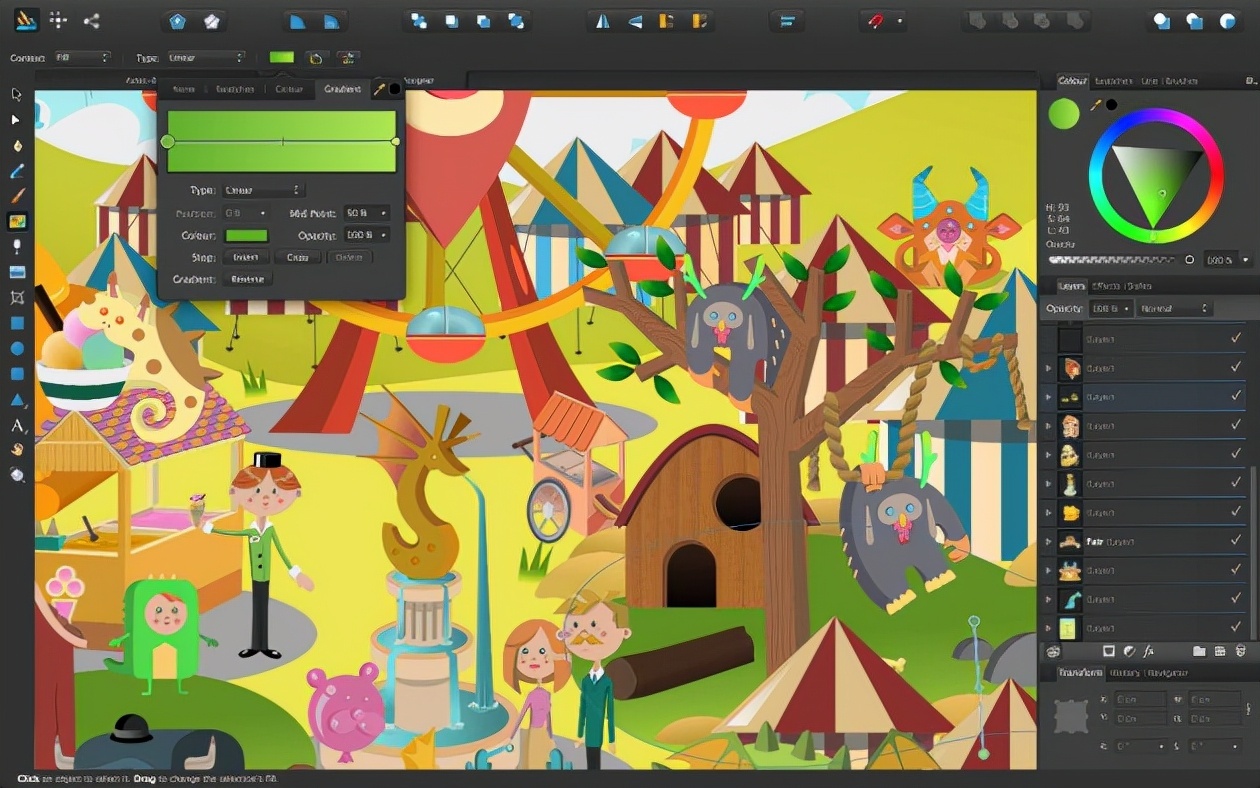Hide the topmost layer via checkmark

[1236, 339]
